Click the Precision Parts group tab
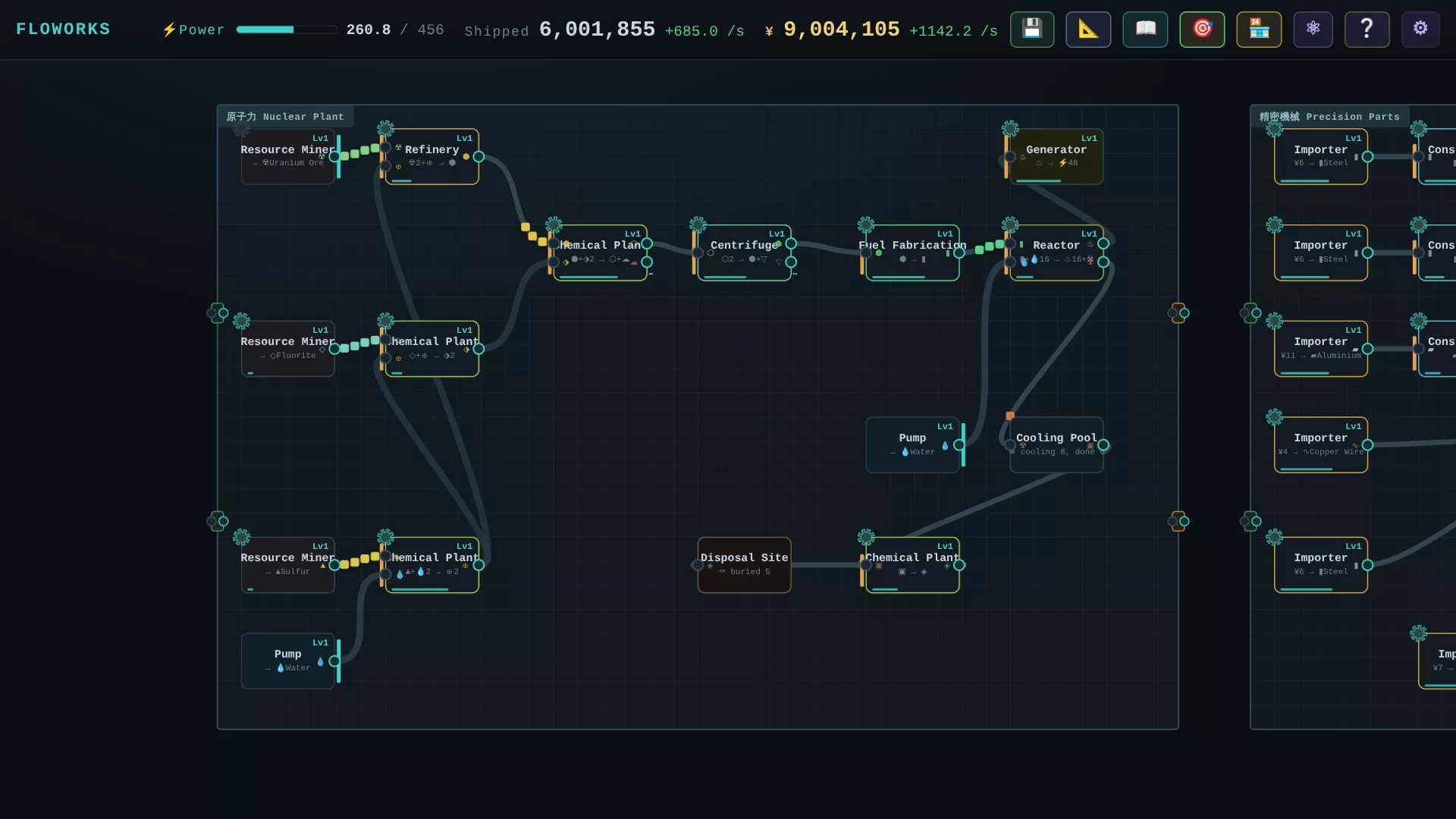This screenshot has width=1456, height=819. tap(1329, 117)
